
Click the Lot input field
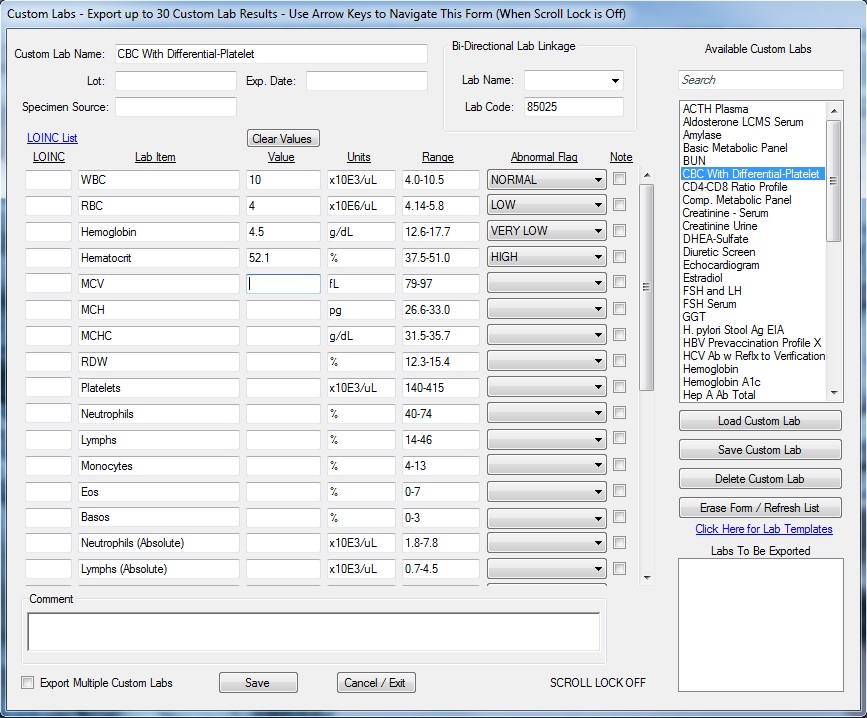click(176, 81)
